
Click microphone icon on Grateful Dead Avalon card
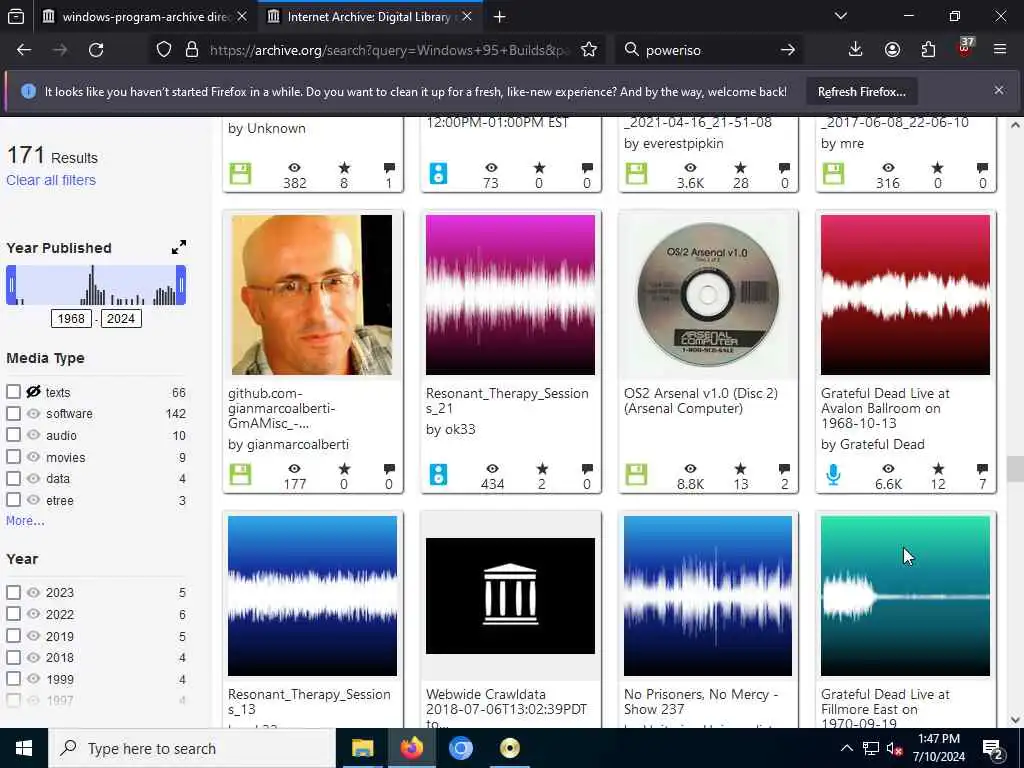click(833, 474)
